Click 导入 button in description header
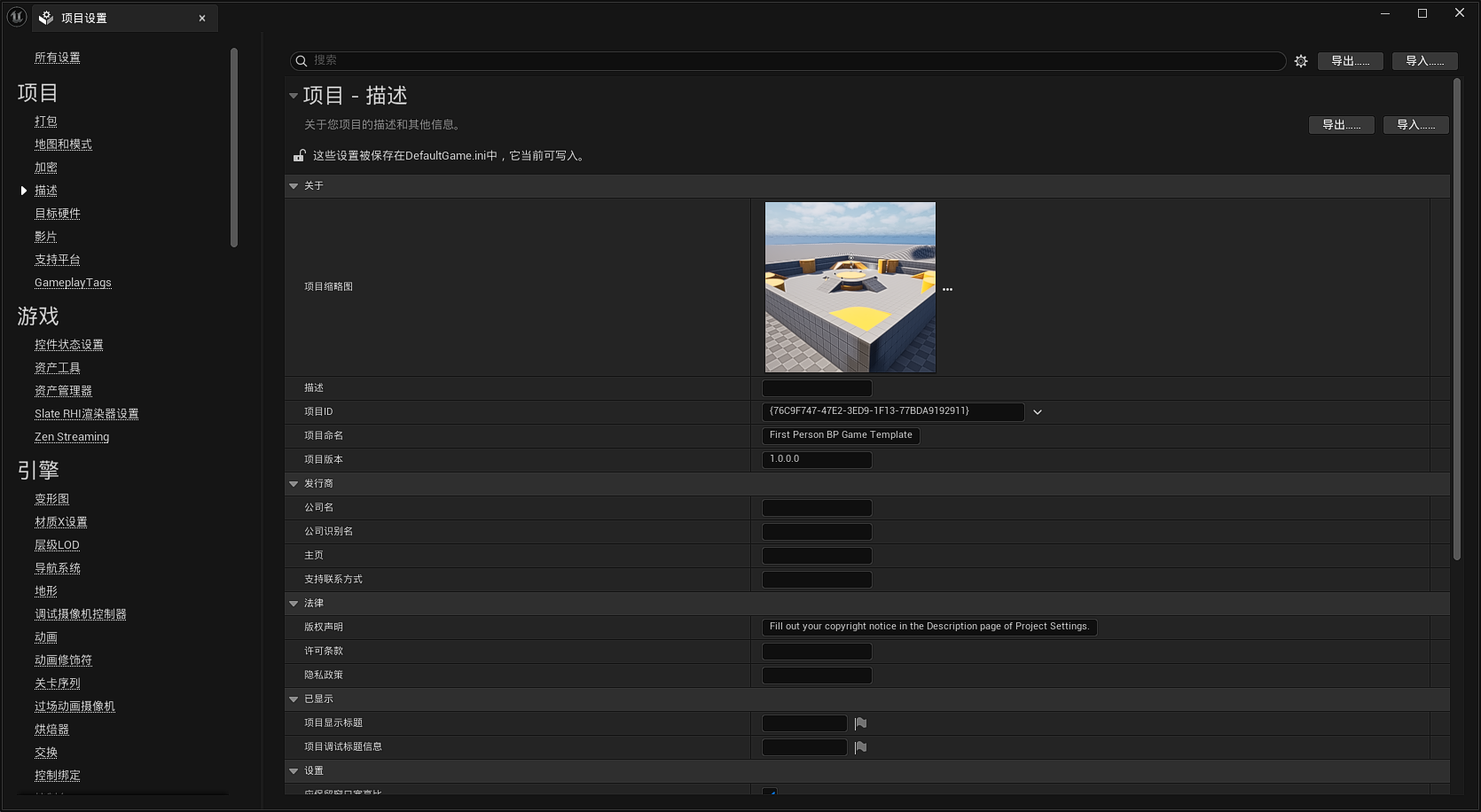1481x812 pixels. click(1416, 125)
